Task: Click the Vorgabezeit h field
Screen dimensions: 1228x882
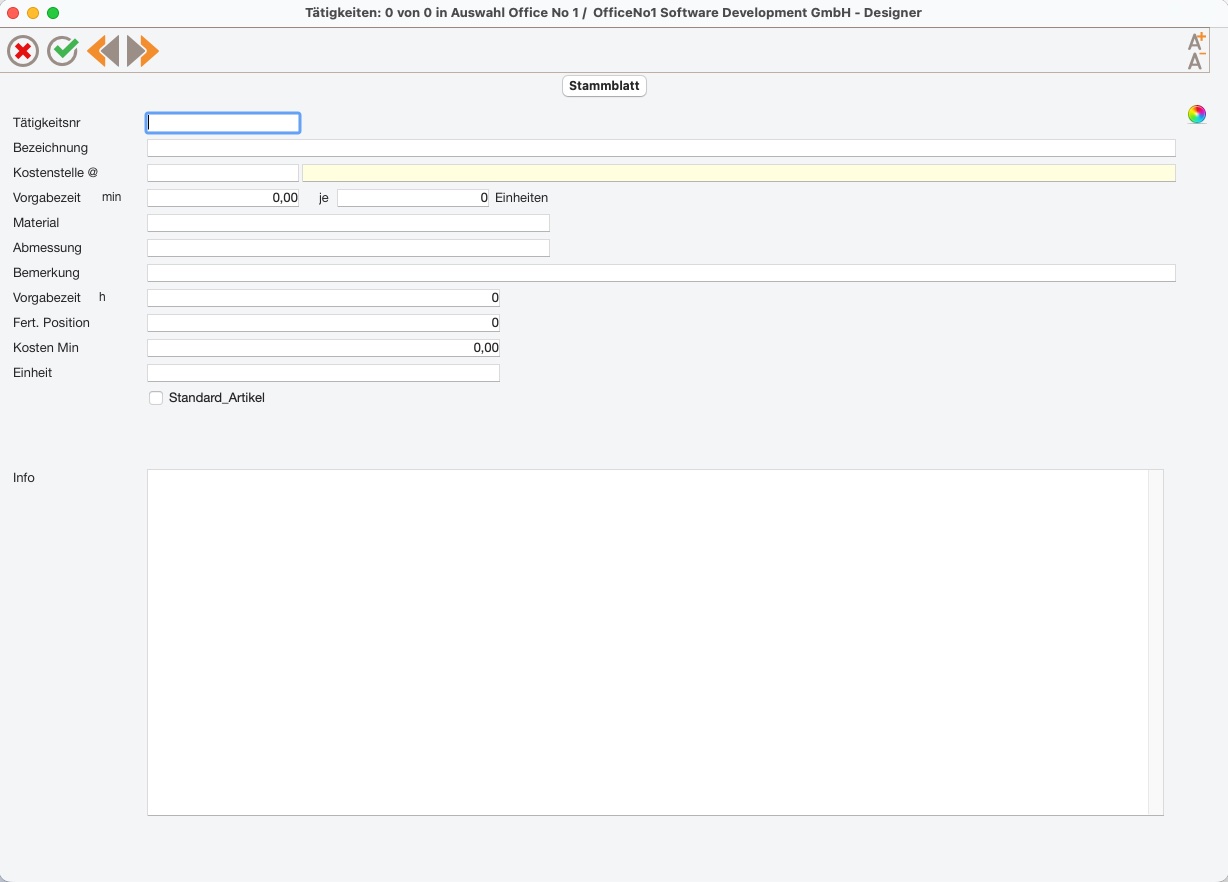Action: (323, 298)
